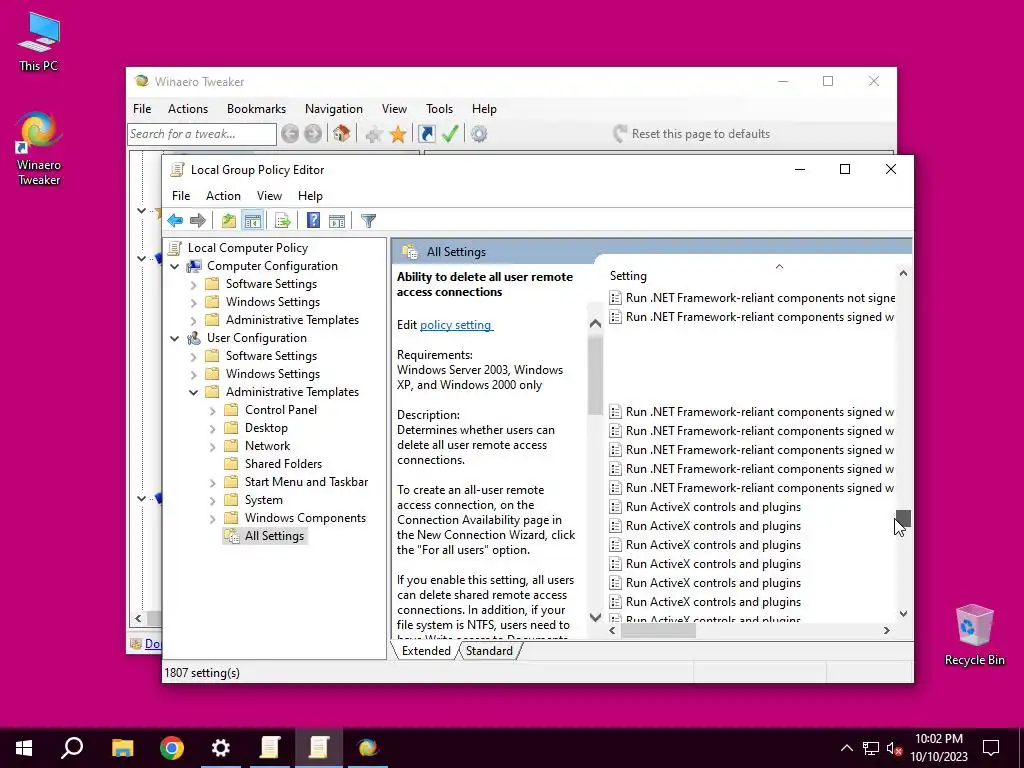
Task: Show hidden tray icons chevron
Action: (x=846, y=748)
